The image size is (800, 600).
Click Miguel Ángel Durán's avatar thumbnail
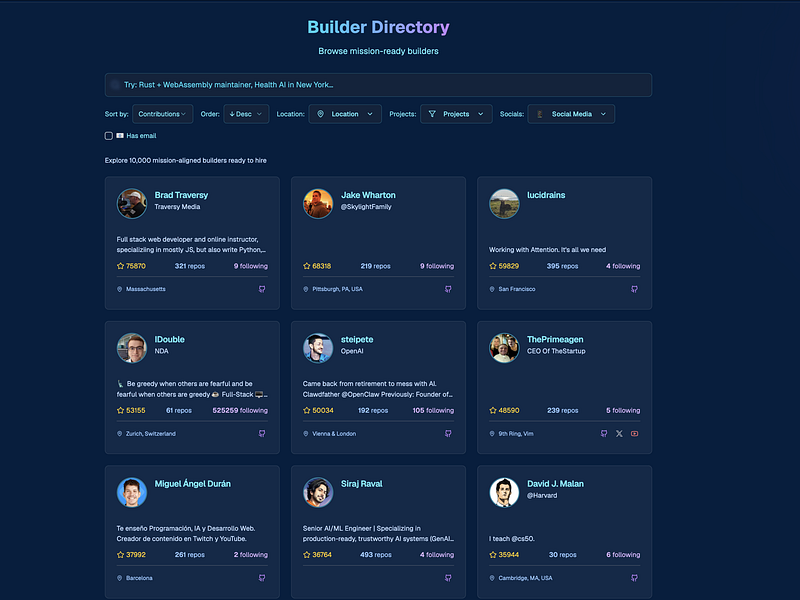pos(132,492)
